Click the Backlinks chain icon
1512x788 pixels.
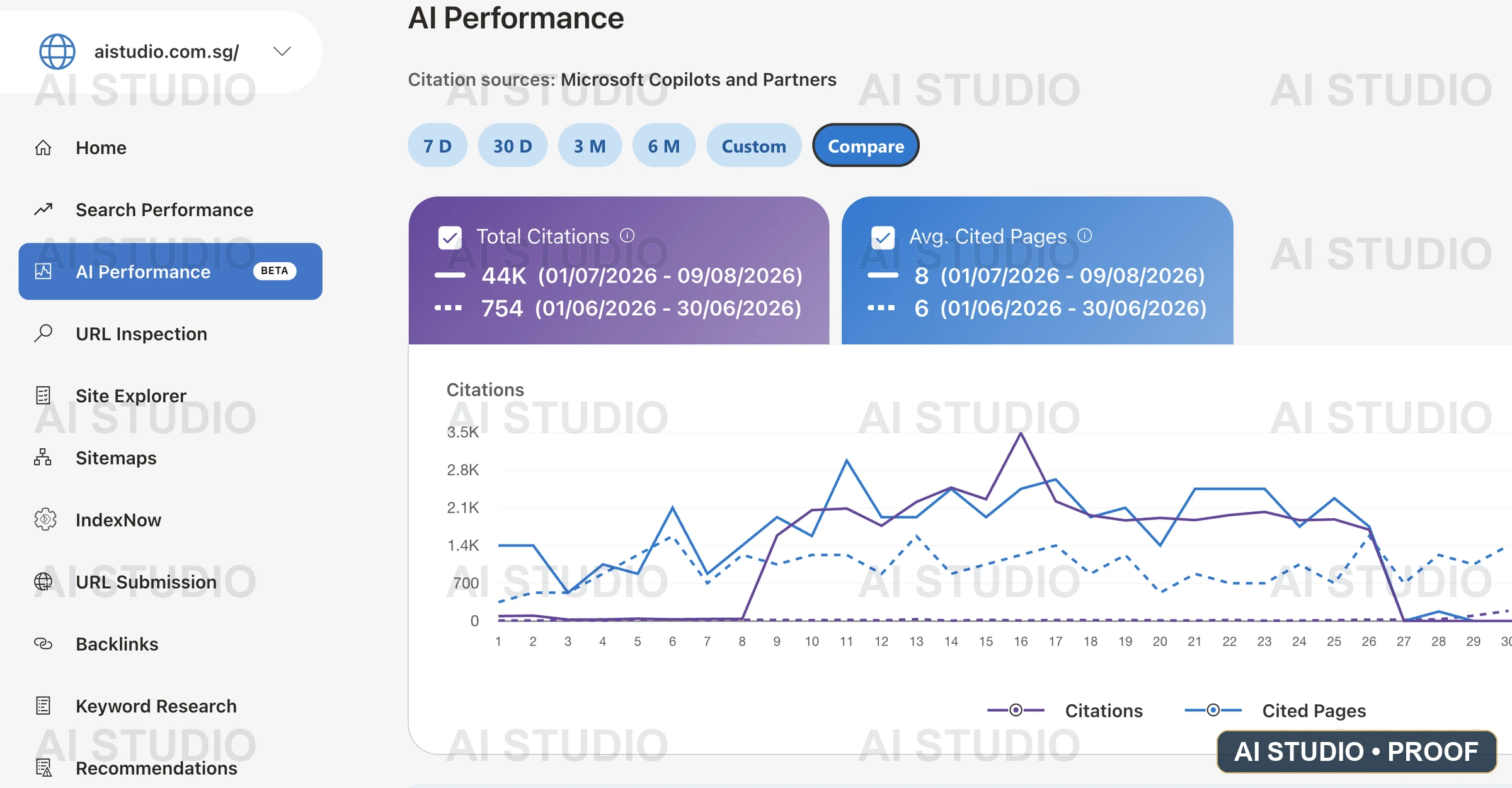point(43,644)
